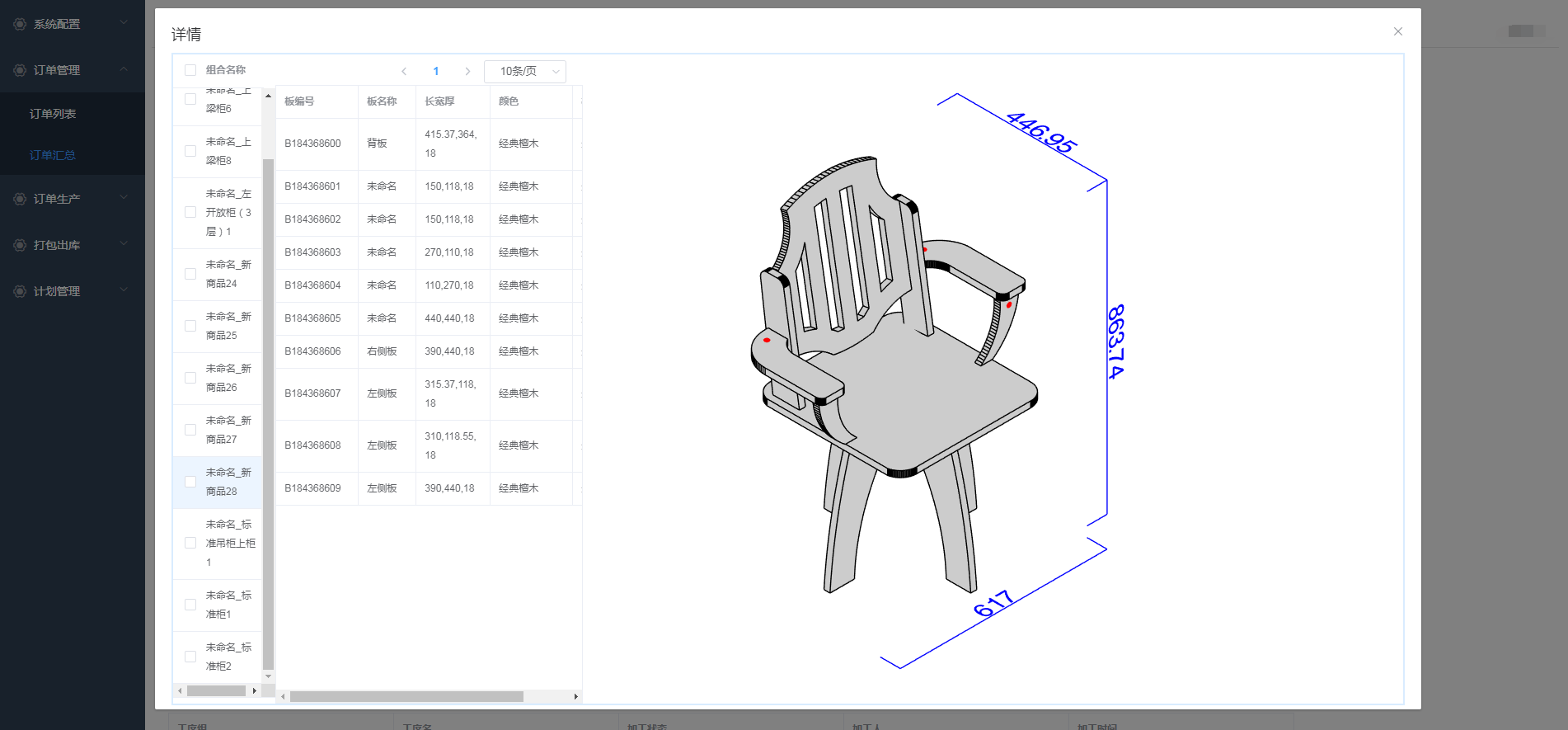Image resolution: width=1568 pixels, height=730 pixels.
Task: Click the 打包出库 sidebar icon
Action: (x=20, y=245)
